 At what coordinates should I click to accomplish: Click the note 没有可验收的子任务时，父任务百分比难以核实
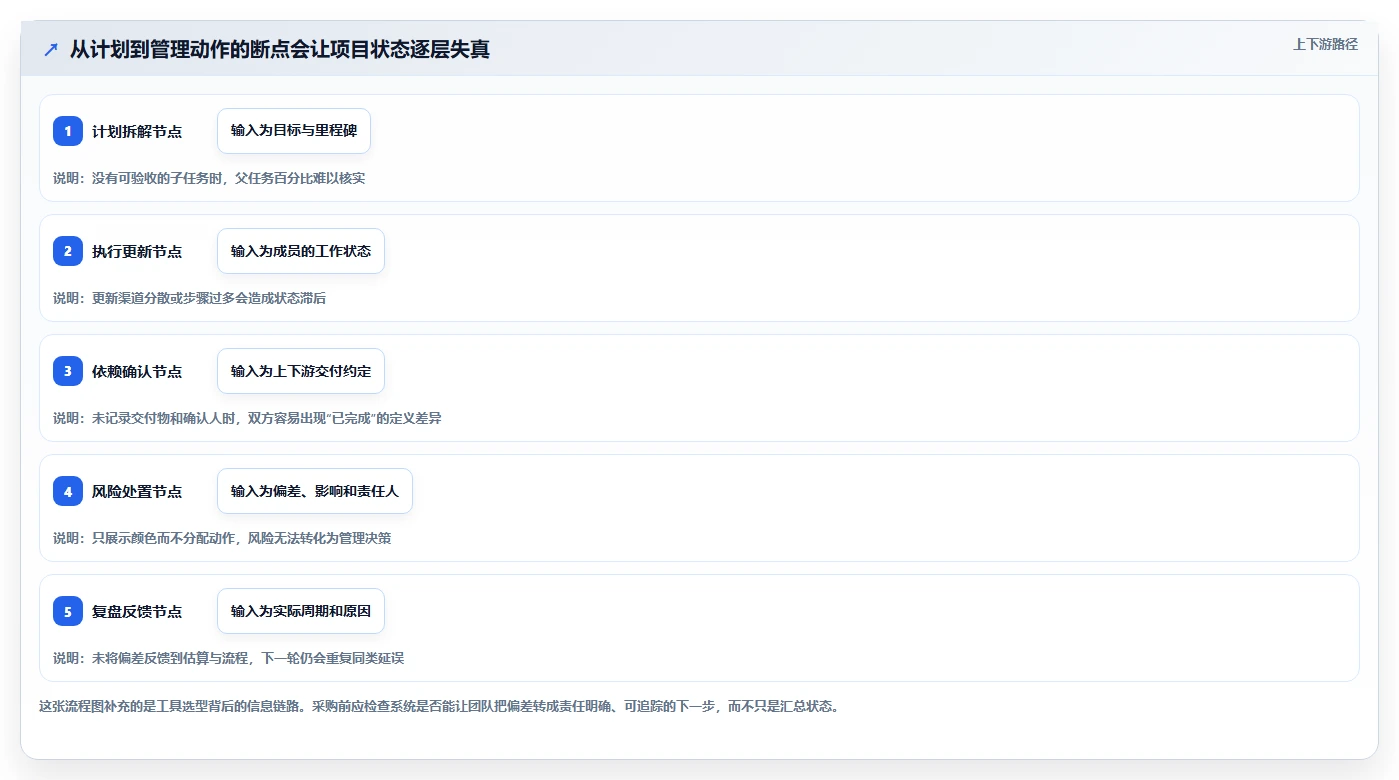point(209,178)
